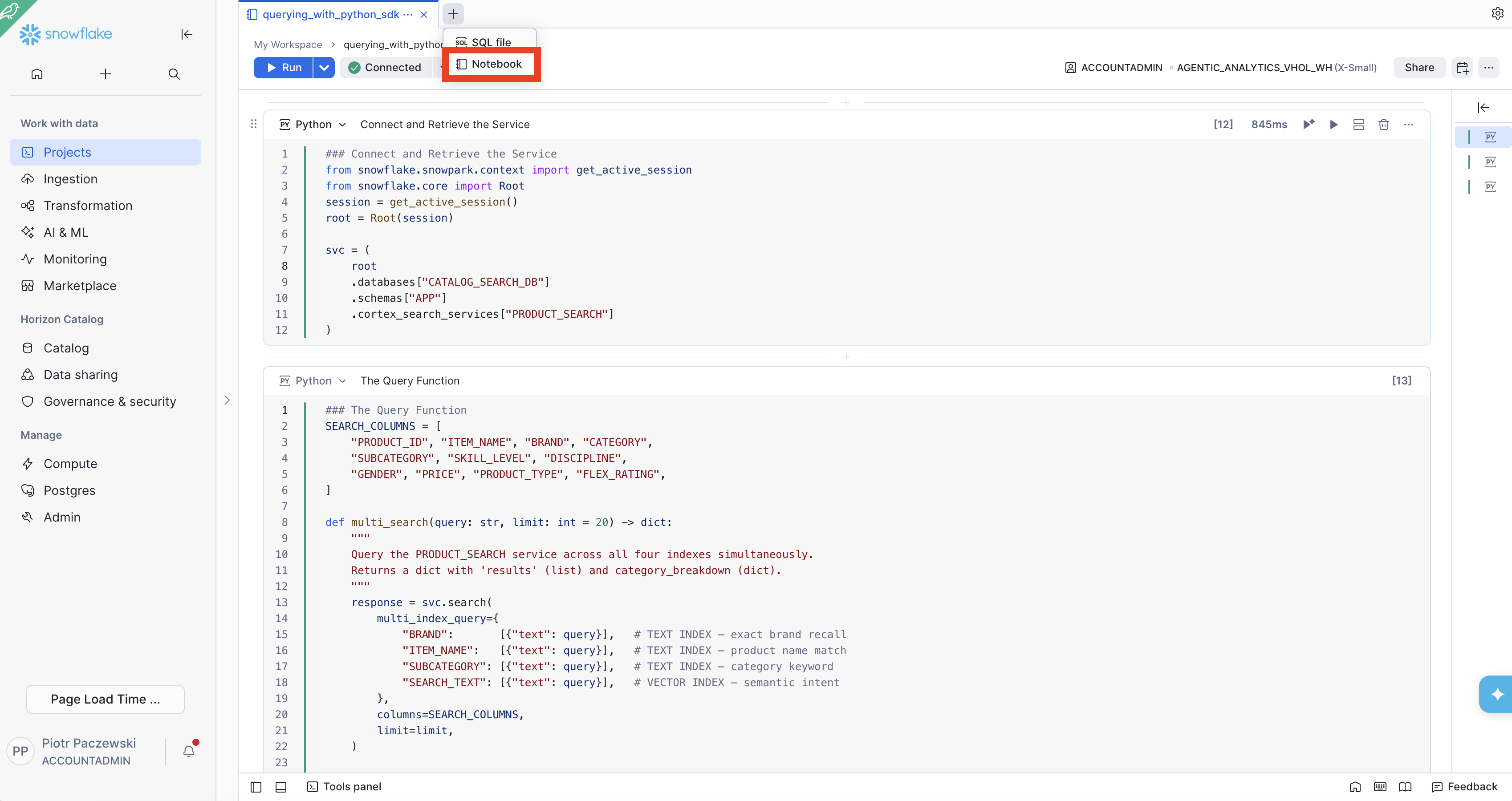
Task: Grab the drag handle of the first cell
Action: coord(254,124)
